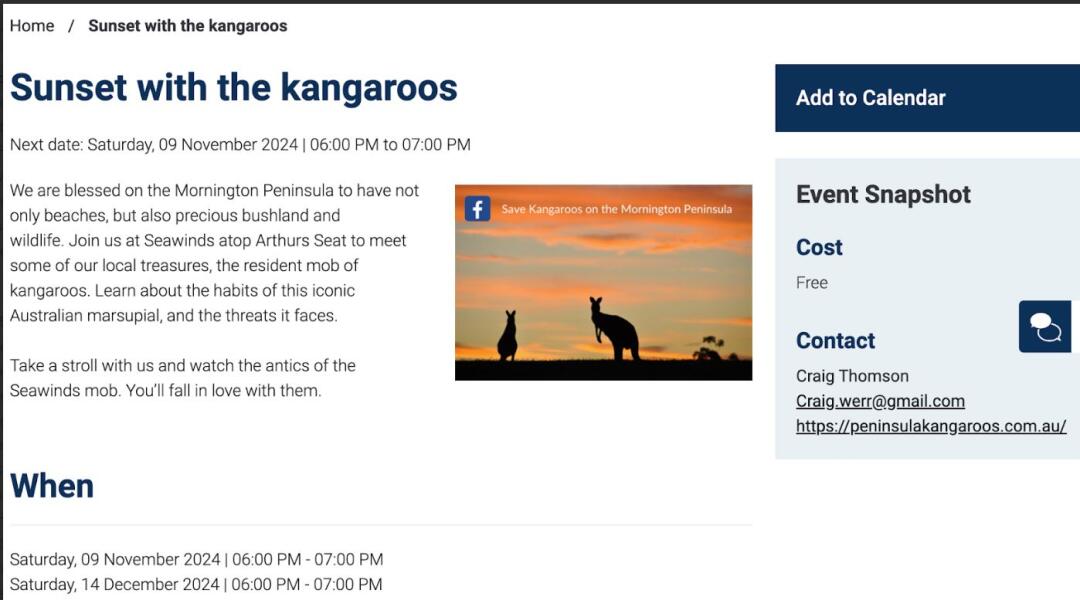Click the Event Snapshot panel heading
1080x600 pixels.
pyautogui.click(x=883, y=194)
